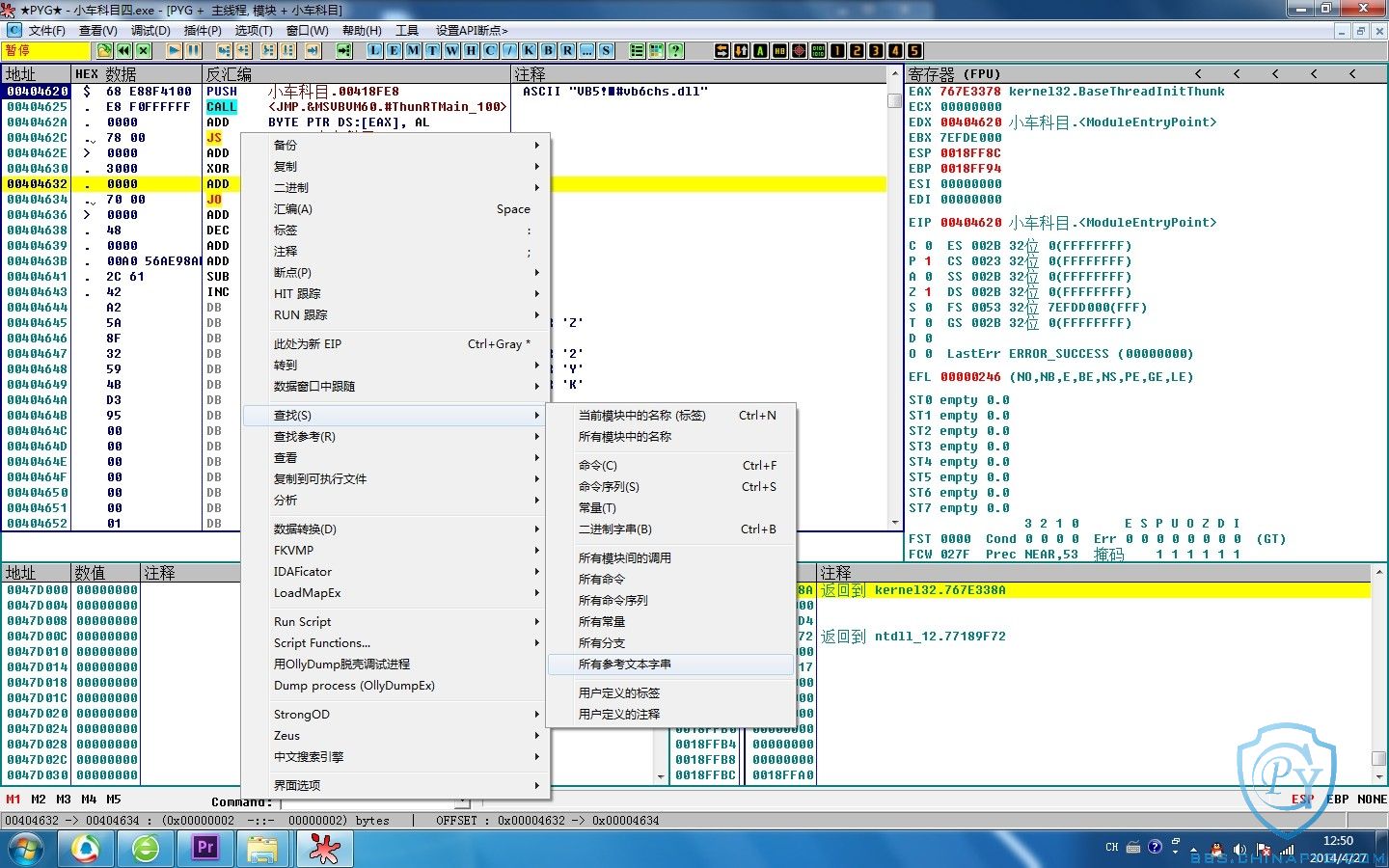Viewport: 1389px width, 868px height.
Task: Expand 中文搜索引擎 submenu
Action: pyautogui.click(x=395, y=757)
